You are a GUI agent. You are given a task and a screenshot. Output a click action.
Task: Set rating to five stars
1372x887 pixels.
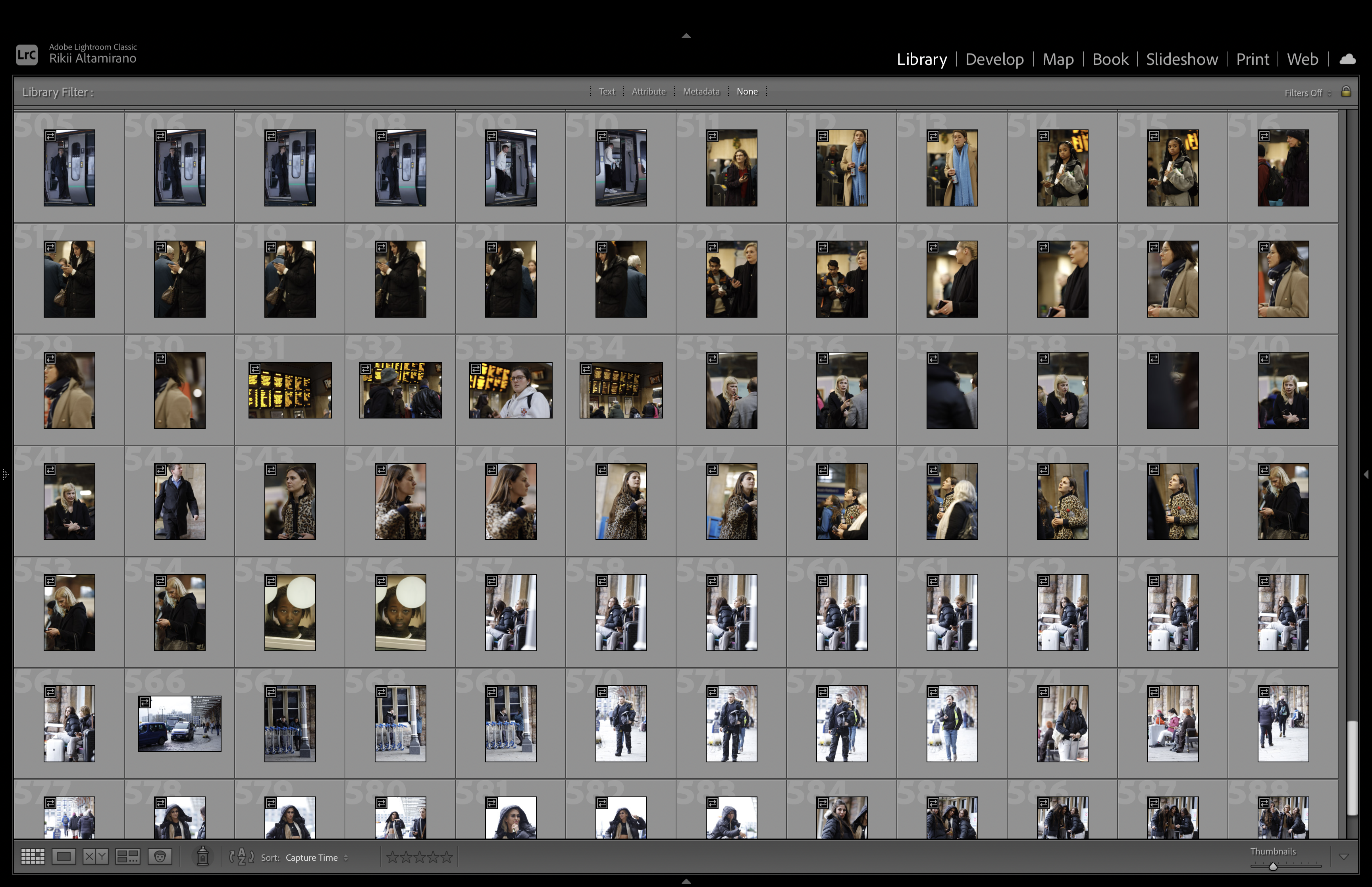(447, 857)
